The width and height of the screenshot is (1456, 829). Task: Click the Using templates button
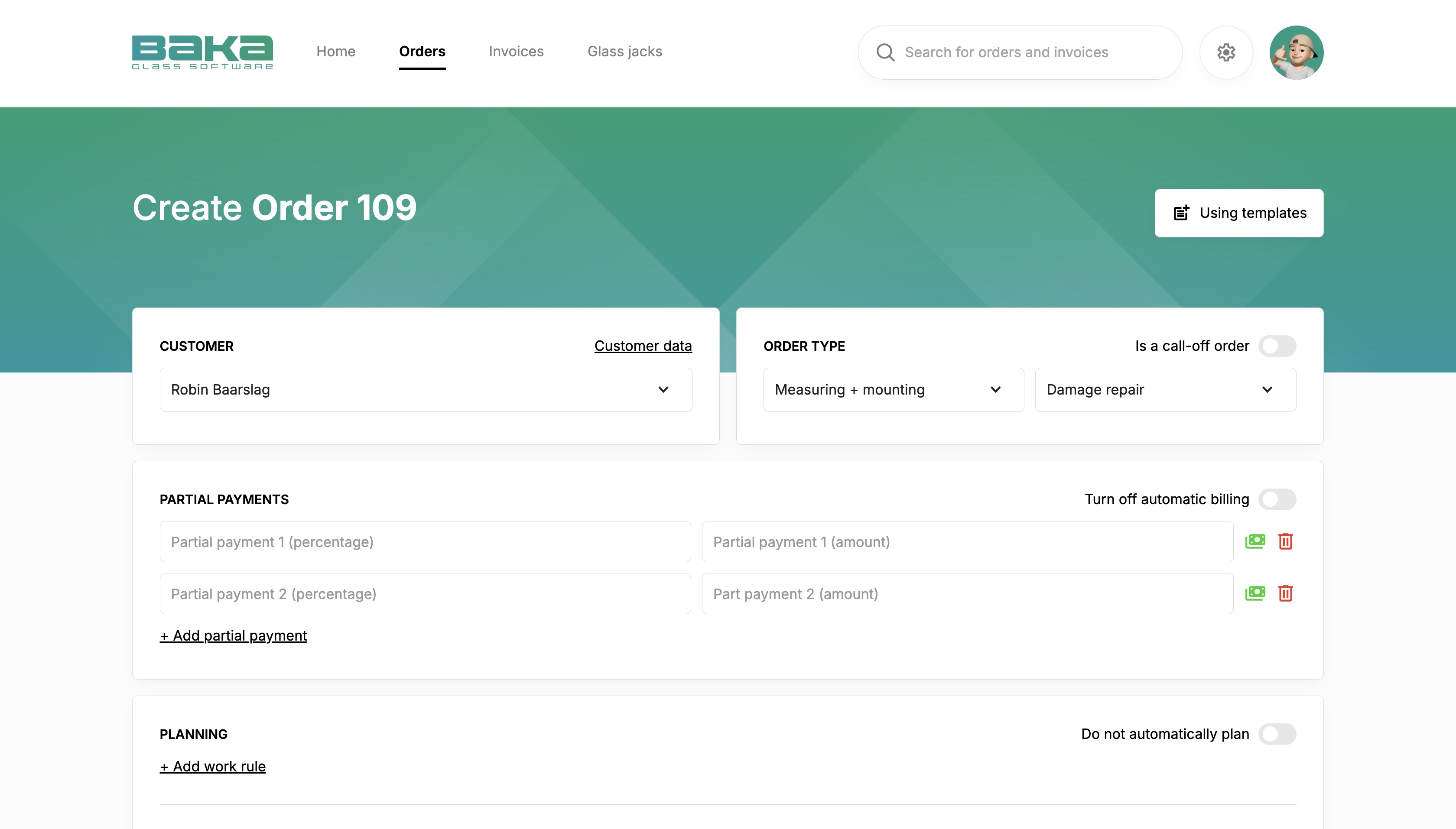click(1239, 213)
